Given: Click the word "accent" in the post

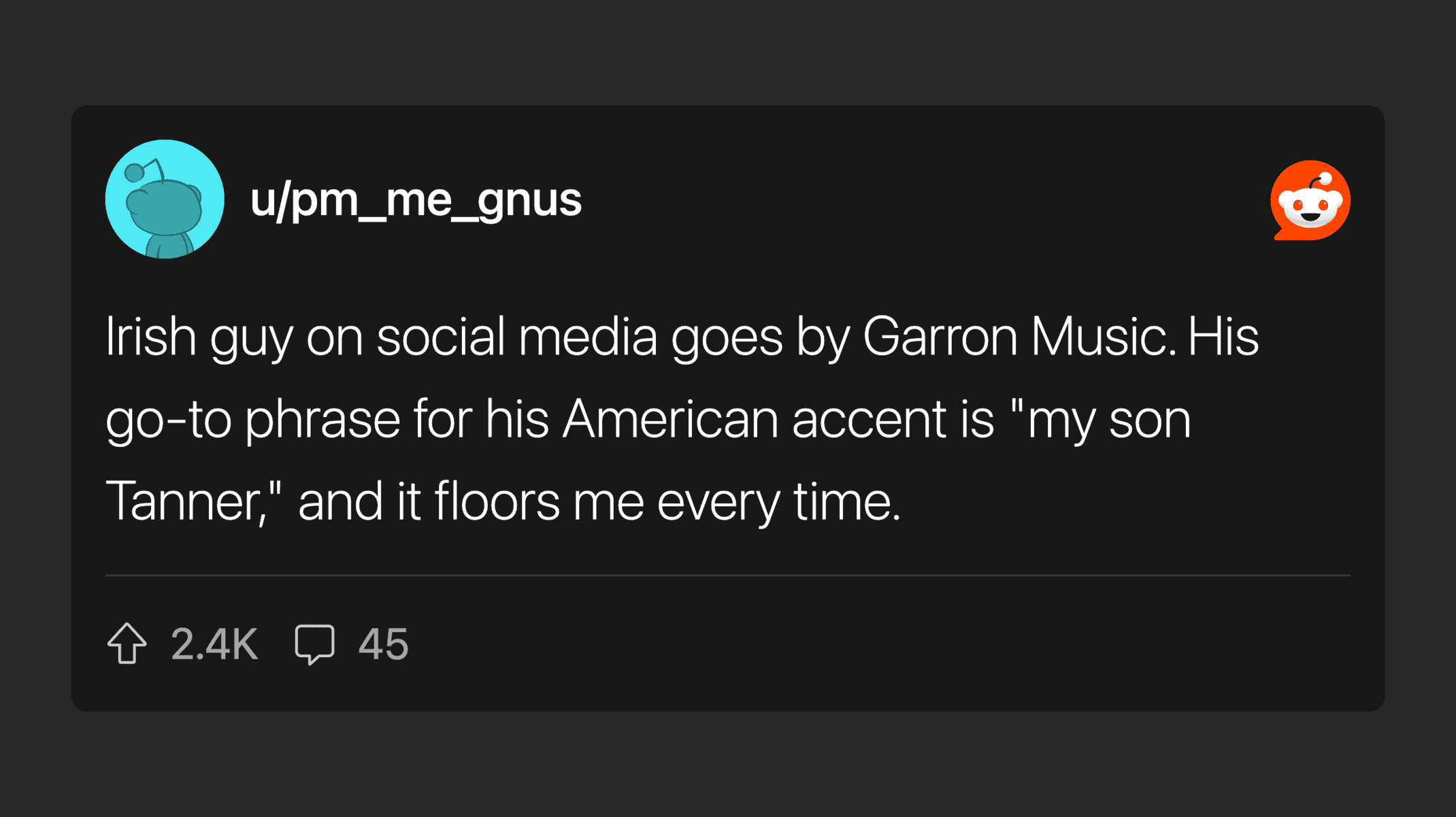Looking at the screenshot, I should (x=869, y=419).
